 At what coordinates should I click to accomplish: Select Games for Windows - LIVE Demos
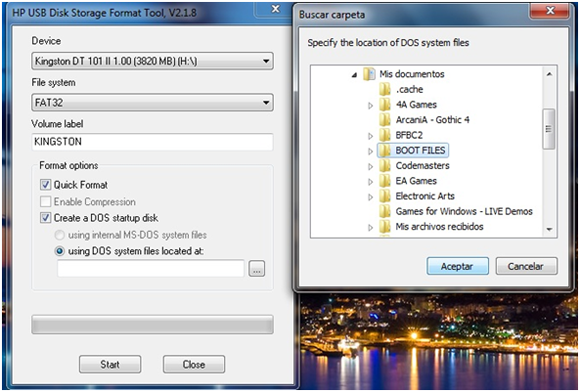[x=464, y=211]
